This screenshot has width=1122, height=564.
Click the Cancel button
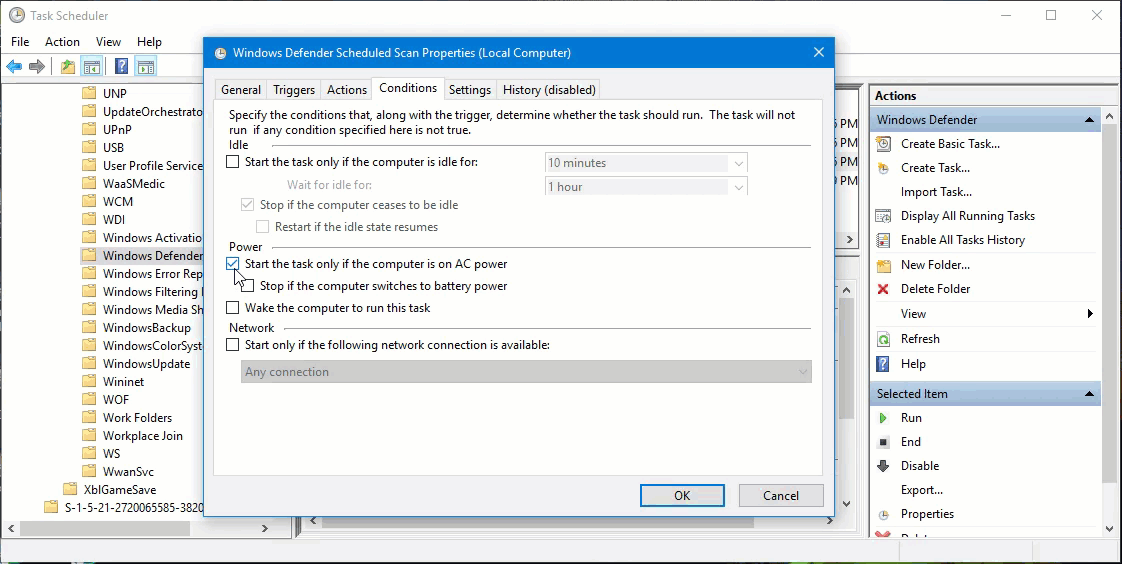[781, 495]
